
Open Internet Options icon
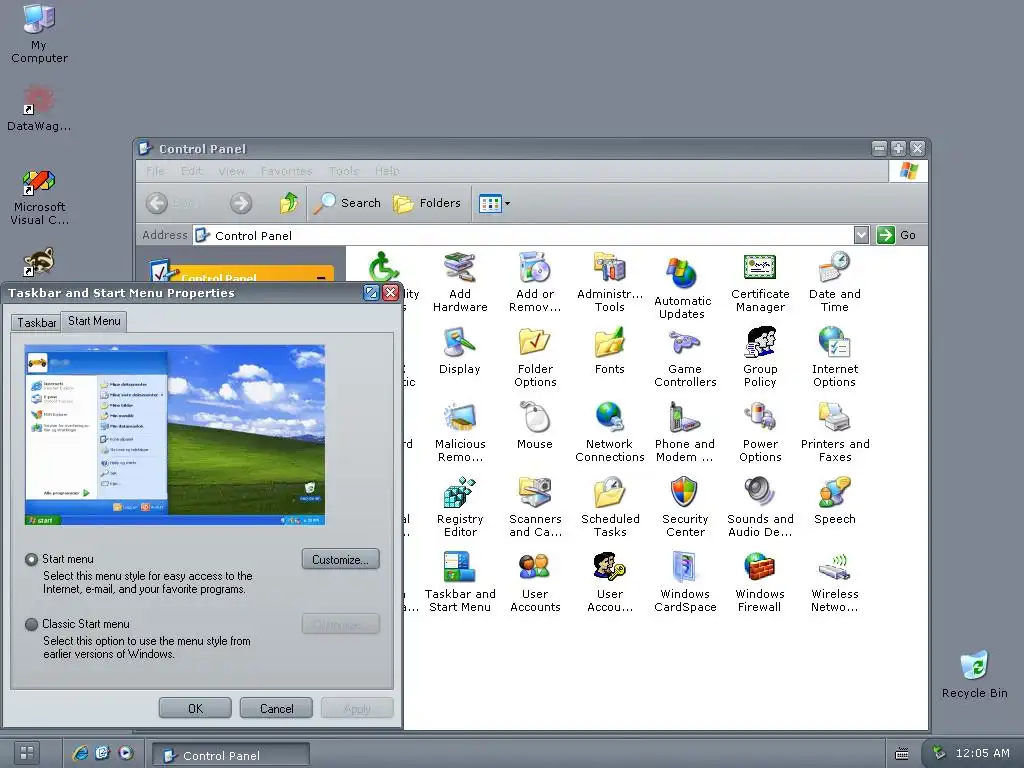coord(835,357)
